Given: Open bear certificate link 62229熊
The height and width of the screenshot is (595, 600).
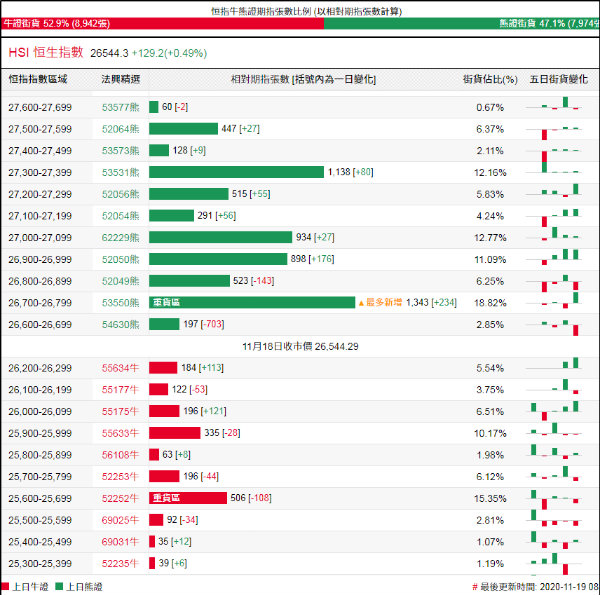Looking at the screenshot, I should click(121, 238).
